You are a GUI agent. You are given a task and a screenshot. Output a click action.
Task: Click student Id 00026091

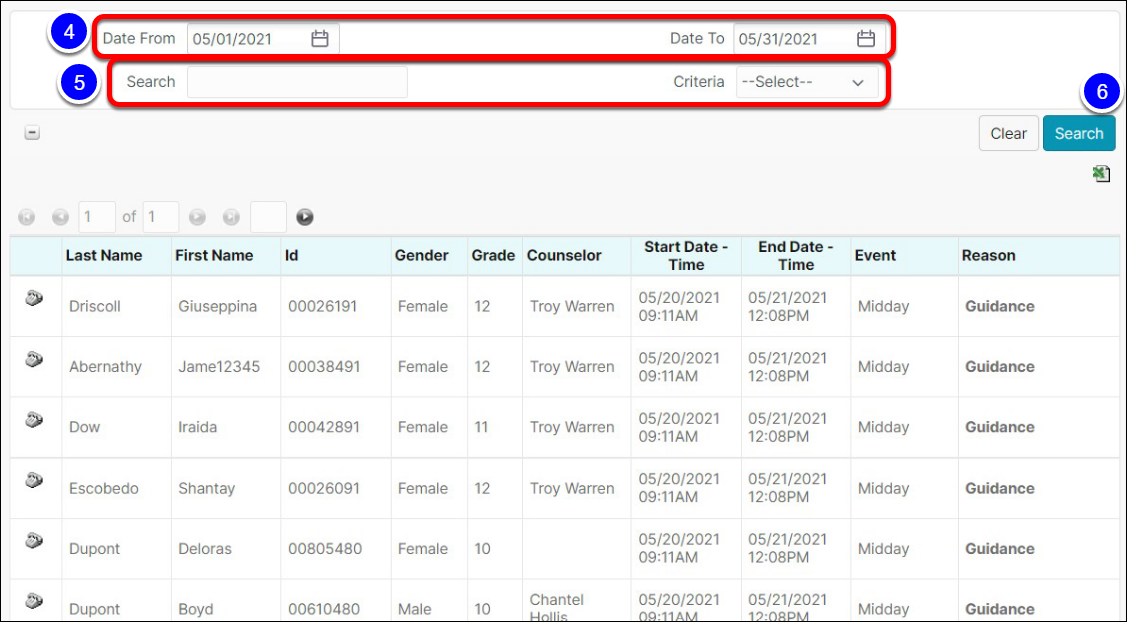(x=322, y=488)
